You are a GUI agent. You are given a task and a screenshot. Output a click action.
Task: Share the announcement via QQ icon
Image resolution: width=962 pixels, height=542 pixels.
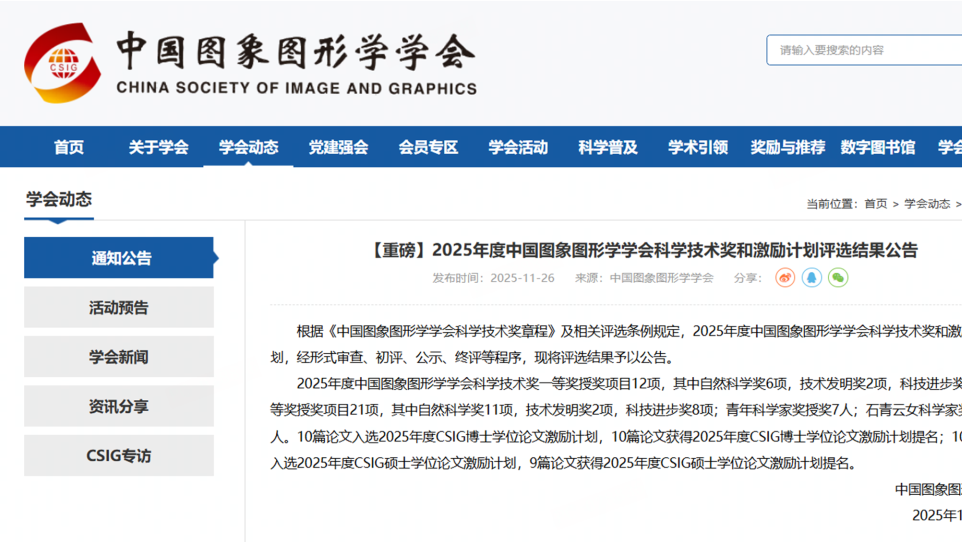[811, 278]
